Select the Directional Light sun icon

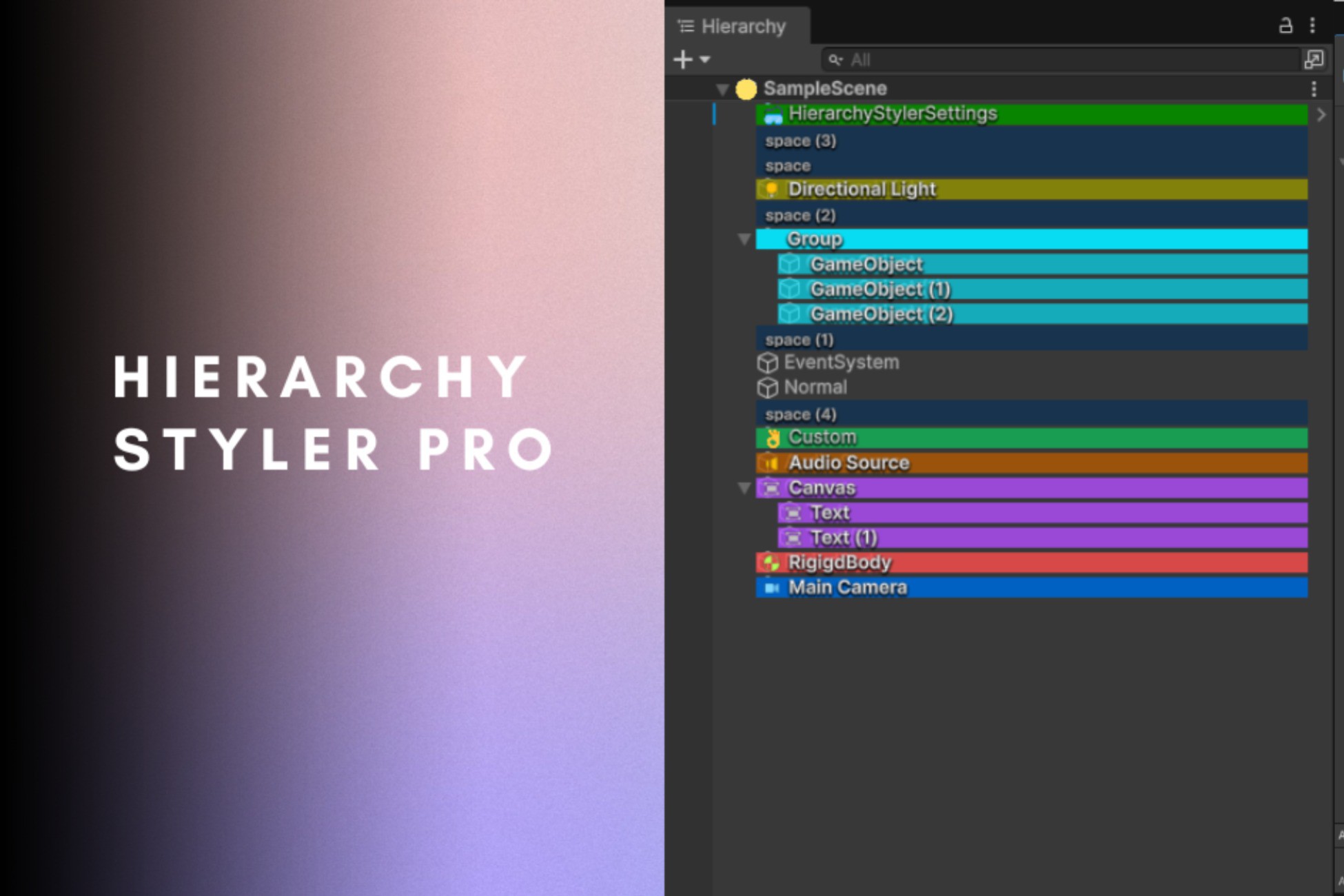tap(771, 188)
